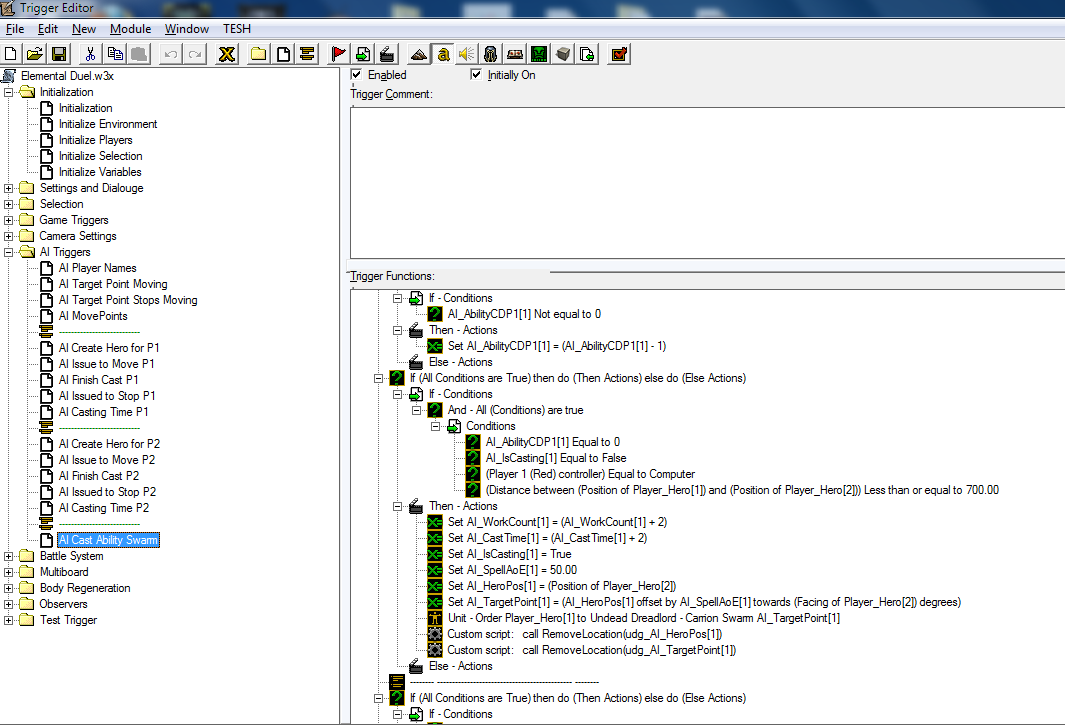Select the 'Elemental Duel.w3x' map root node
The image size is (1065, 725).
click(67, 75)
